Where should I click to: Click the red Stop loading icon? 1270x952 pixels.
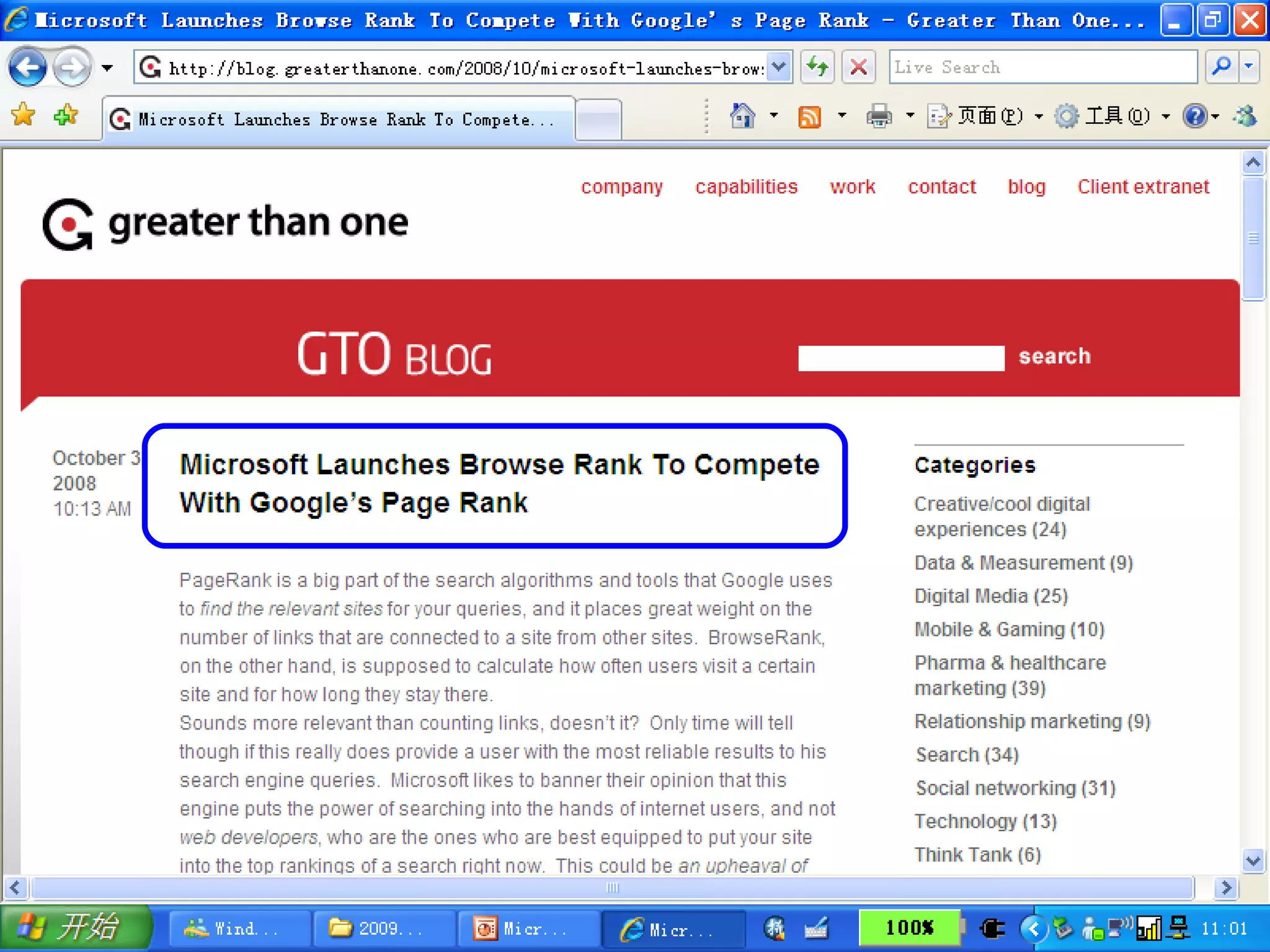click(858, 67)
